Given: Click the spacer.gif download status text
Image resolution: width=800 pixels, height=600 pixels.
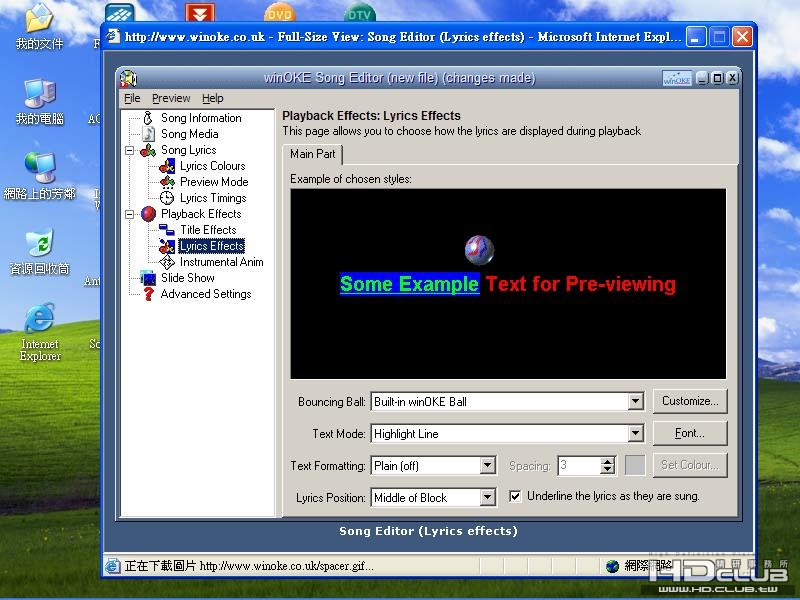Looking at the screenshot, I should pyautogui.click(x=249, y=566).
